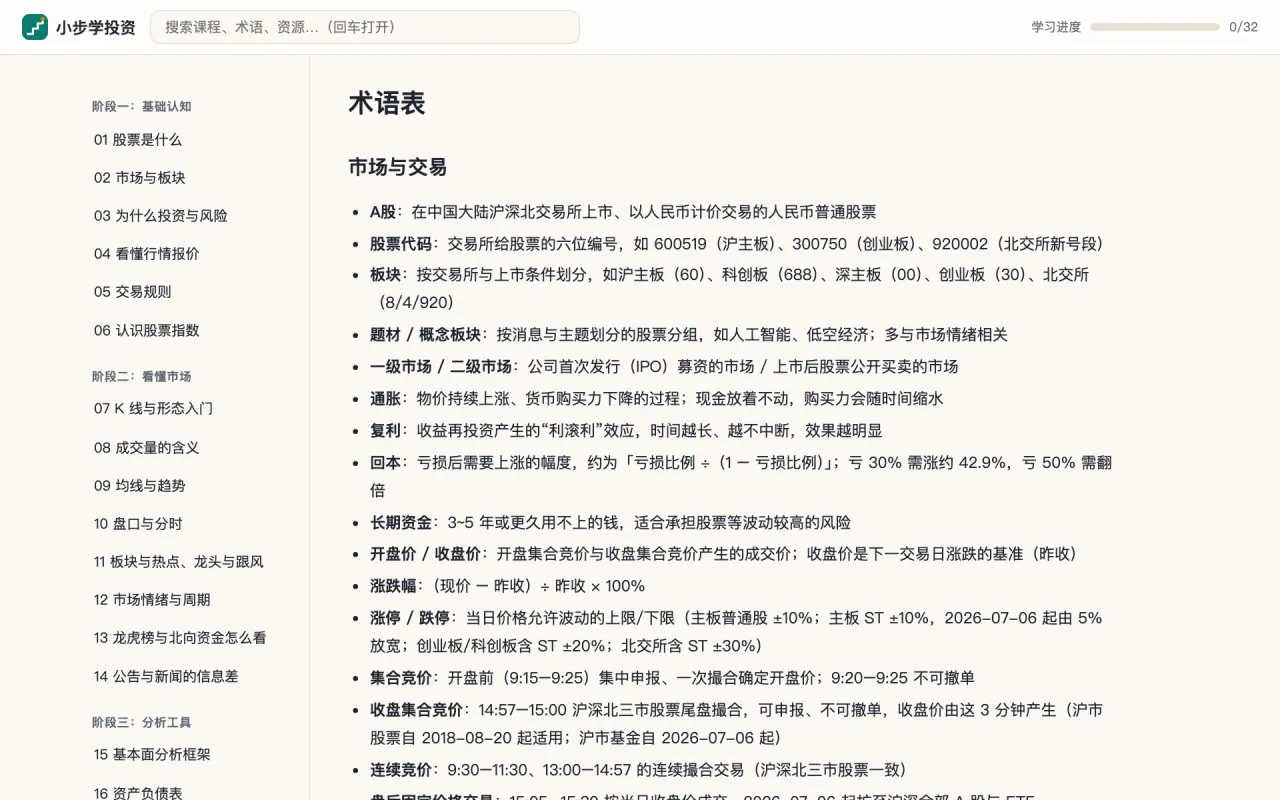Click the 0/32 progress count
The width and height of the screenshot is (1280, 800).
(1243, 27)
